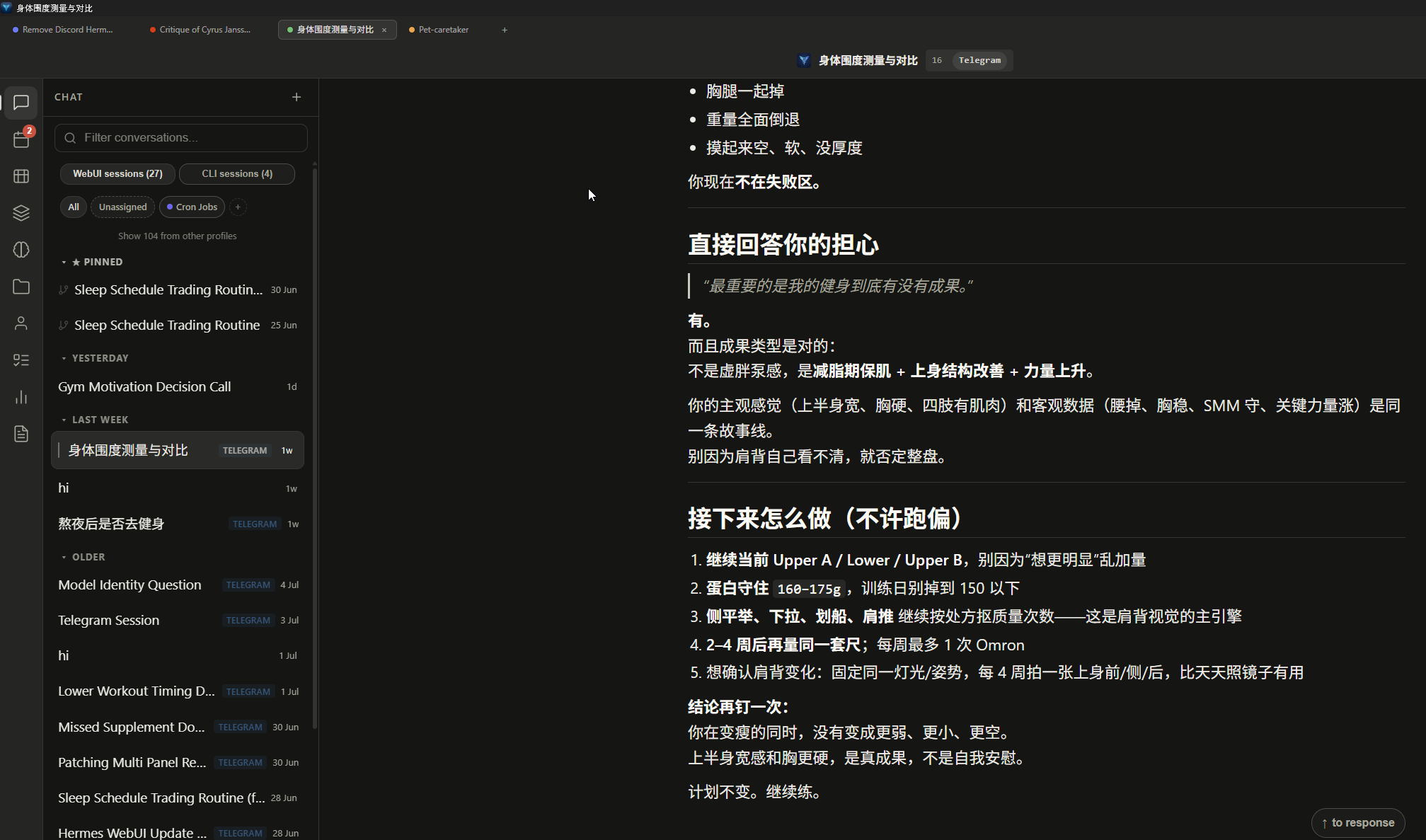
Task: Click the 16 message count badge
Action: pos(937,60)
